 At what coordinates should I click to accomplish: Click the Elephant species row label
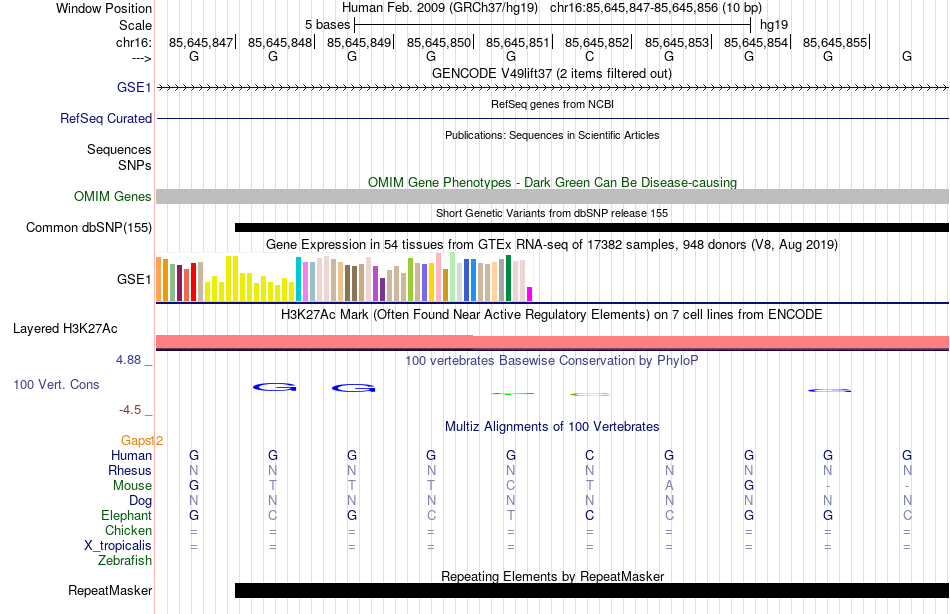(126, 516)
